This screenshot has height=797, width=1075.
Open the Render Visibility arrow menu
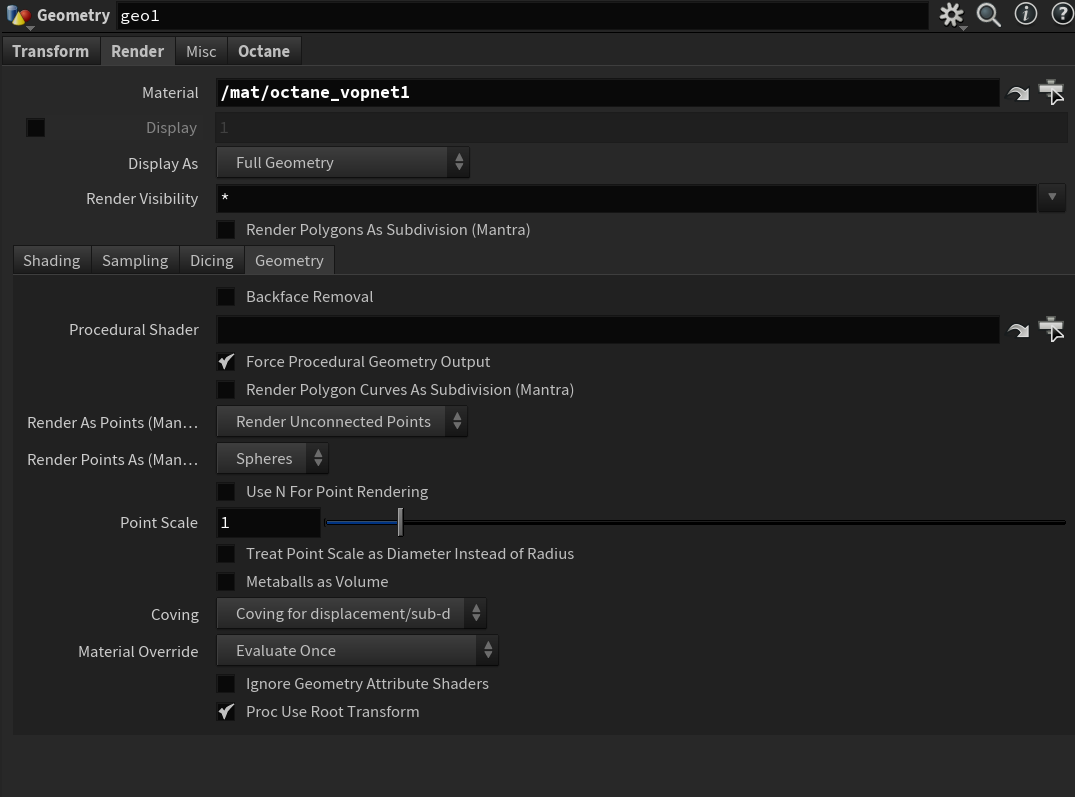1051,198
